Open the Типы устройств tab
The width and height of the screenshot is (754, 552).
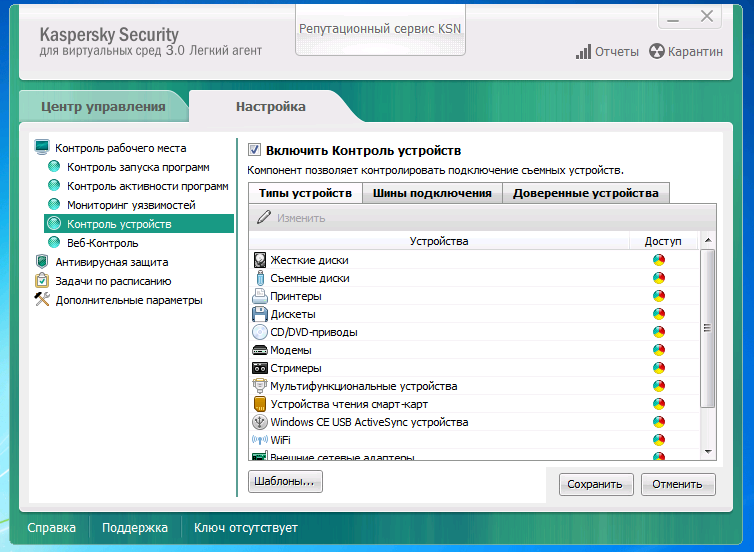coord(305,193)
